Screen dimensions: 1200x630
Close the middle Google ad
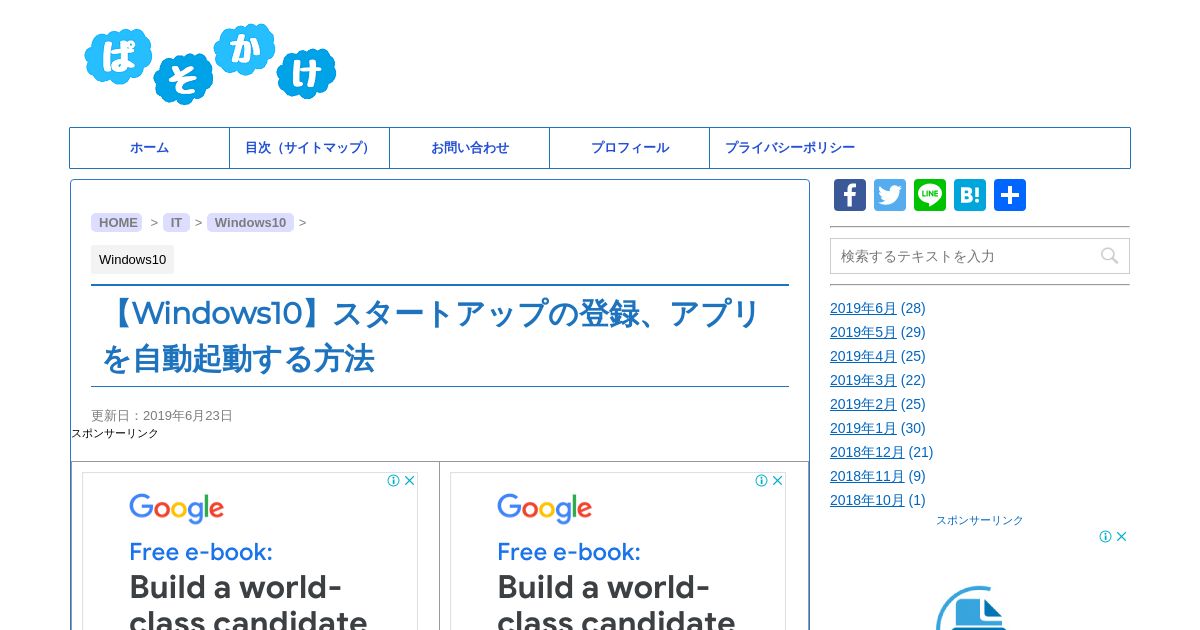click(x=777, y=481)
